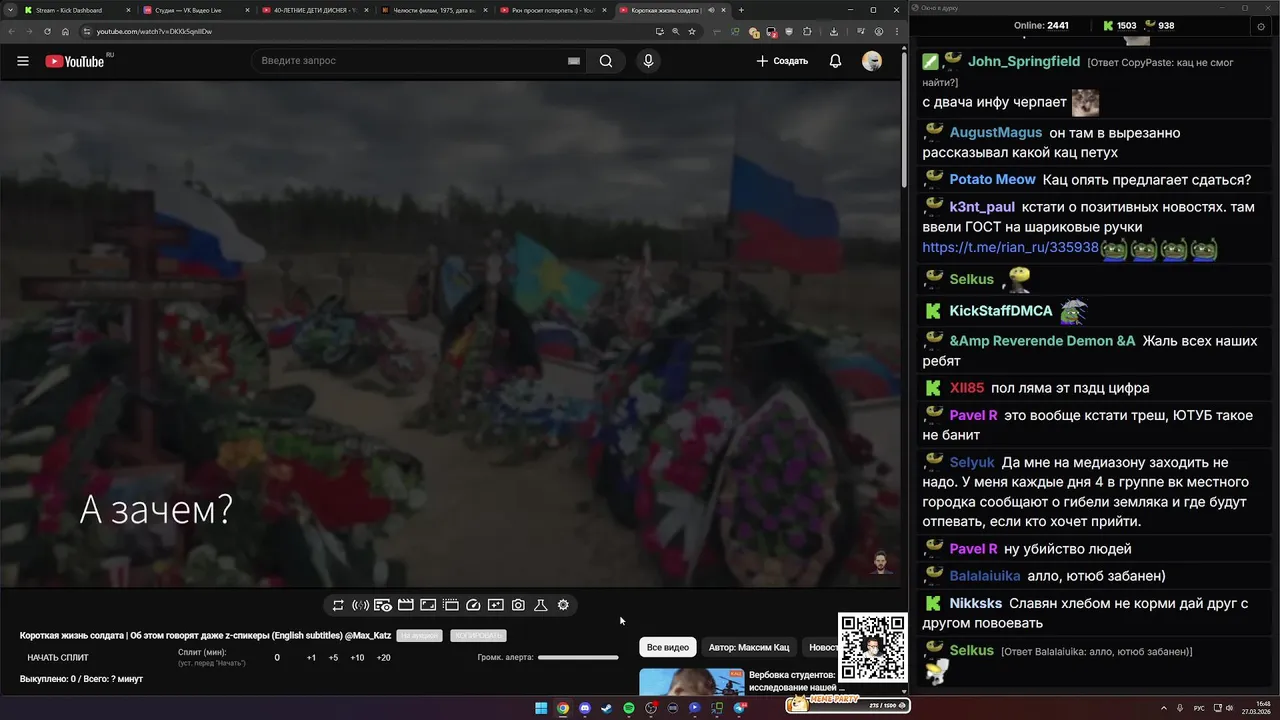Screen dimensions: 1280x720
Task: Open the t.me/rian_ru link in chat
Action: 1010,247
